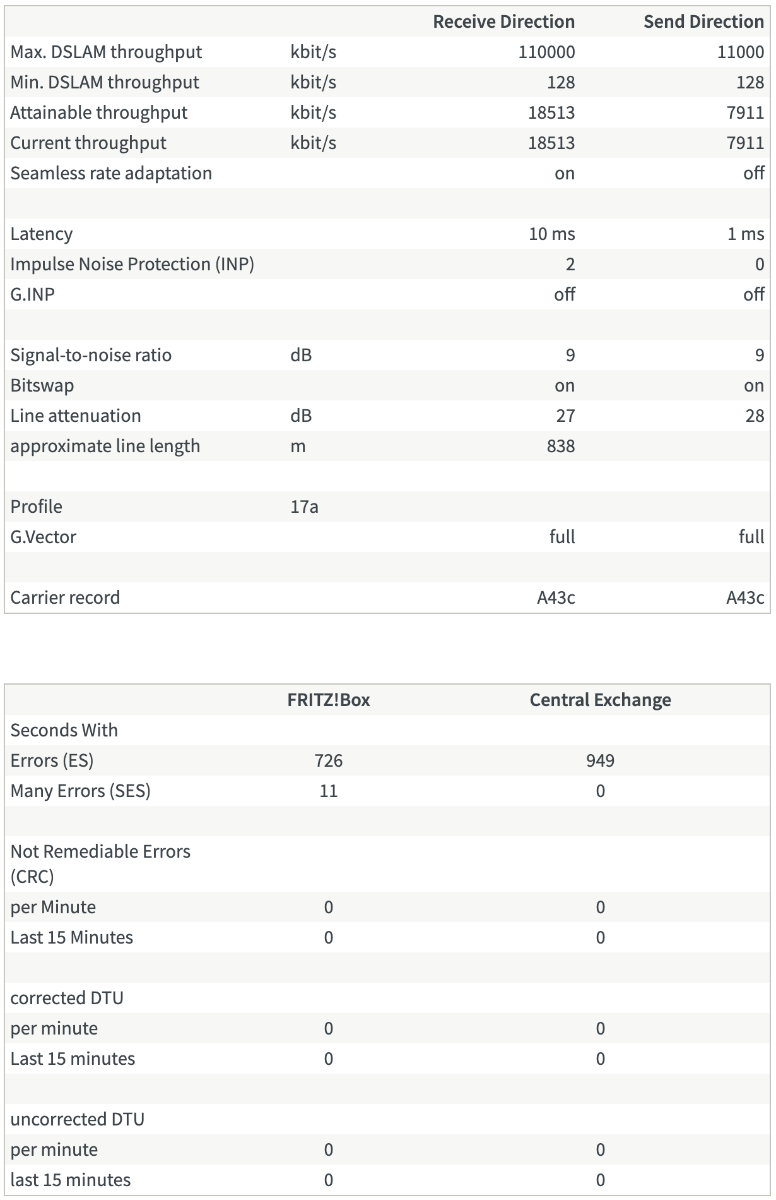Click the Receive Direction column header
Viewport: 776px width, 1200px height.
click(503, 21)
